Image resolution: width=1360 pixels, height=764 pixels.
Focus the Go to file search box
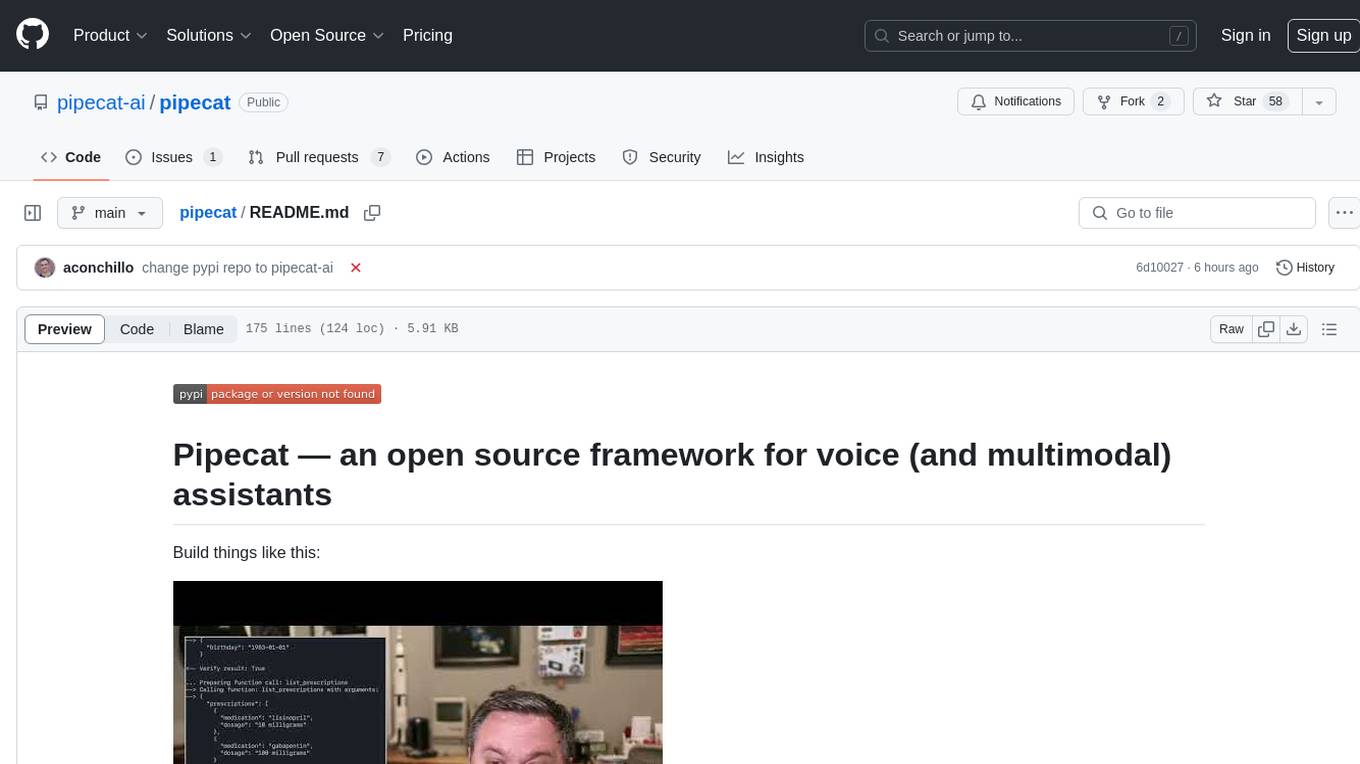(x=1197, y=213)
